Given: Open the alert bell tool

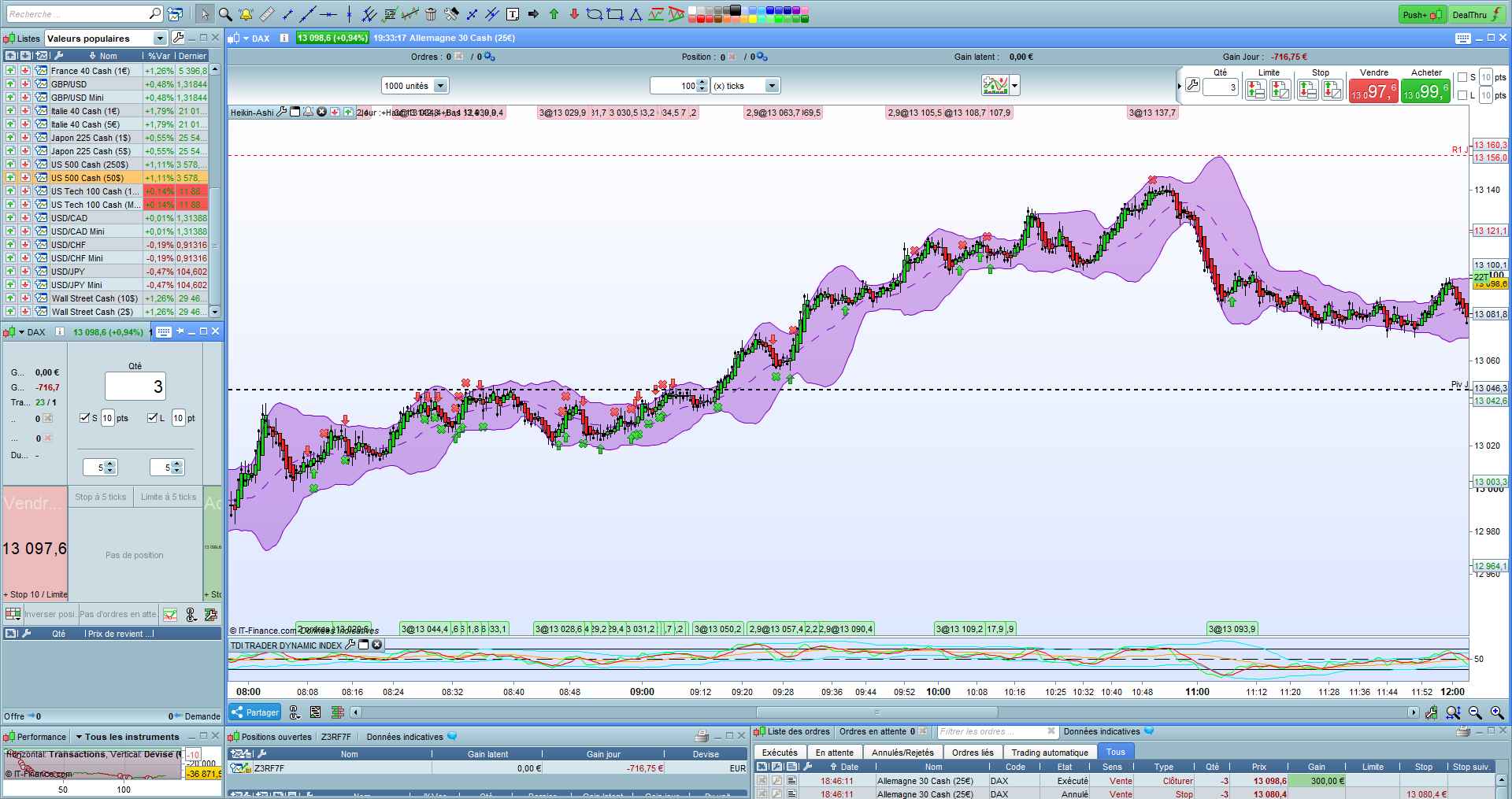Looking at the screenshot, I should coord(246,14).
